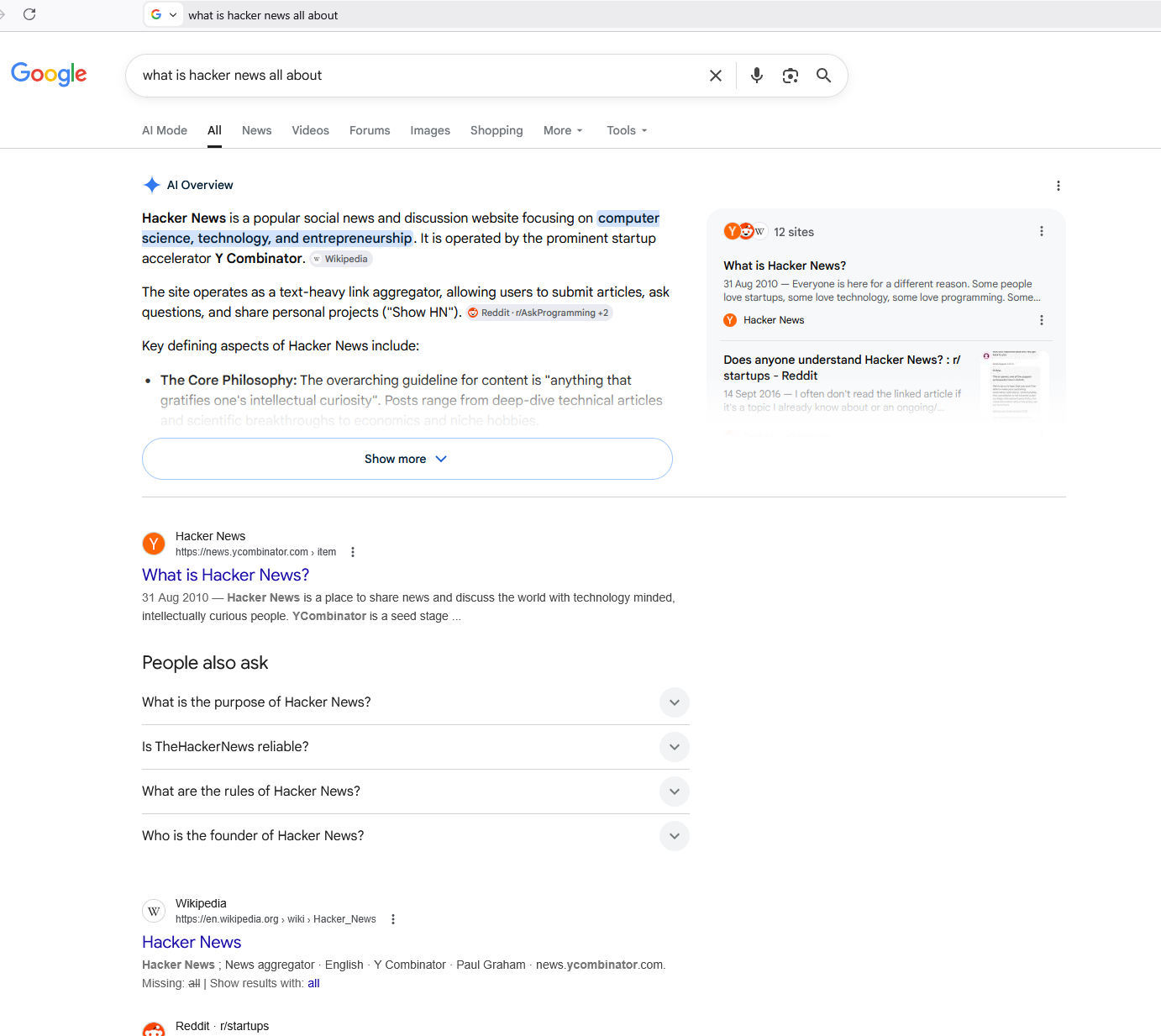Click the 'Hacker News' site name above ycombinator URL
This screenshot has height=1036, width=1161.
coord(210,536)
